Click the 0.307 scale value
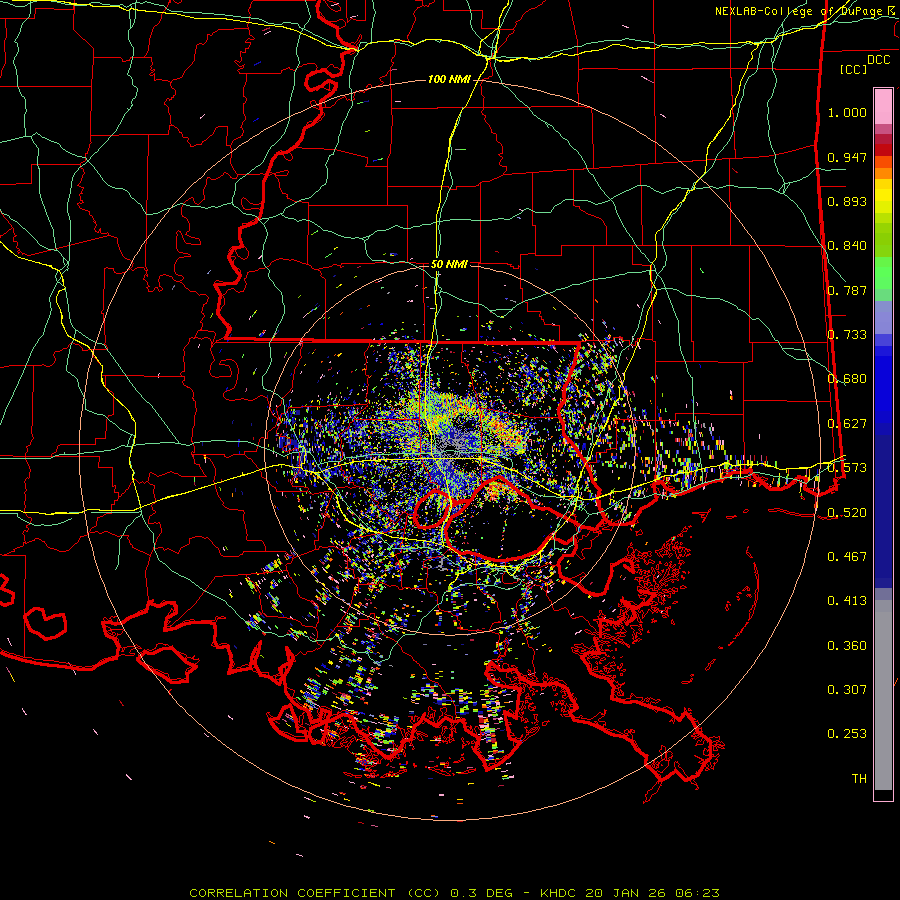The width and height of the screenshot is (900, 900). pos(847,690)
